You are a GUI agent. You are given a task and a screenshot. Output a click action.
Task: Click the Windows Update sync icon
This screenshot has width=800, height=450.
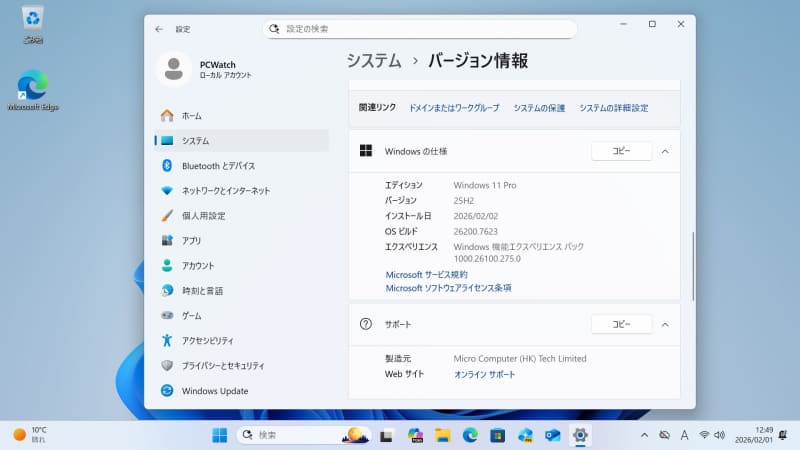(167, 390)
